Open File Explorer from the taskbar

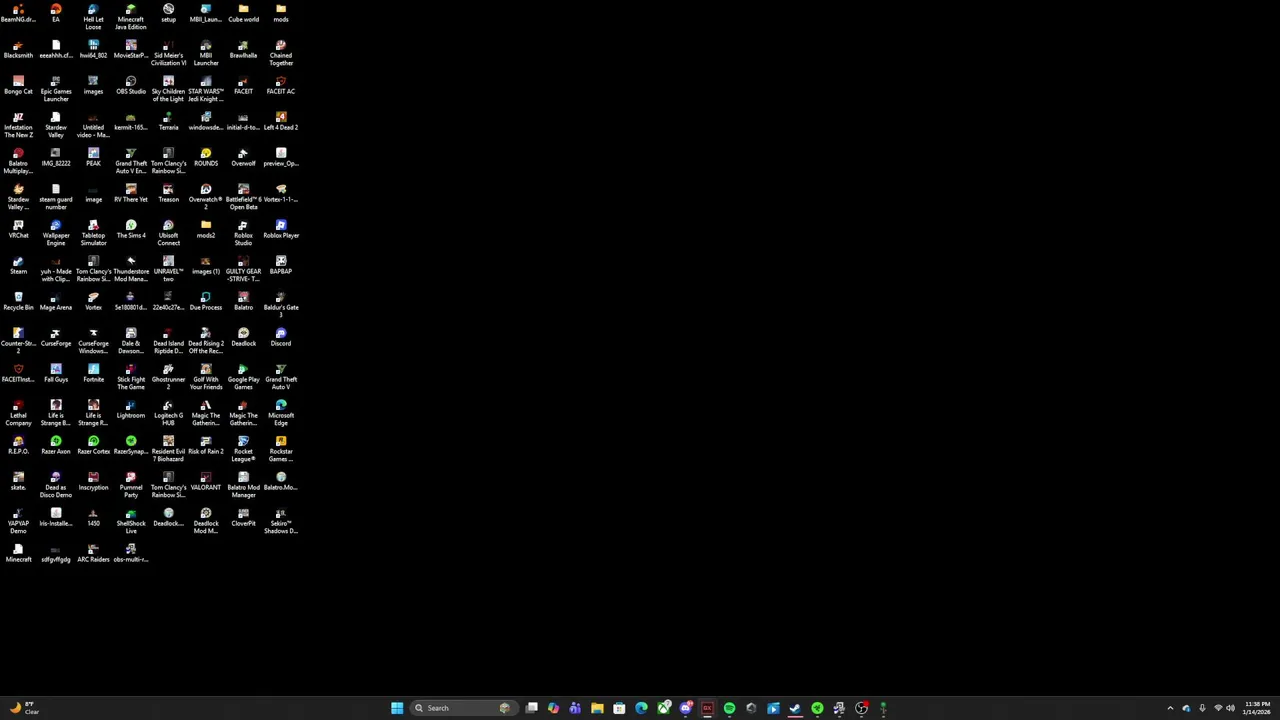(x=597, y=708)
